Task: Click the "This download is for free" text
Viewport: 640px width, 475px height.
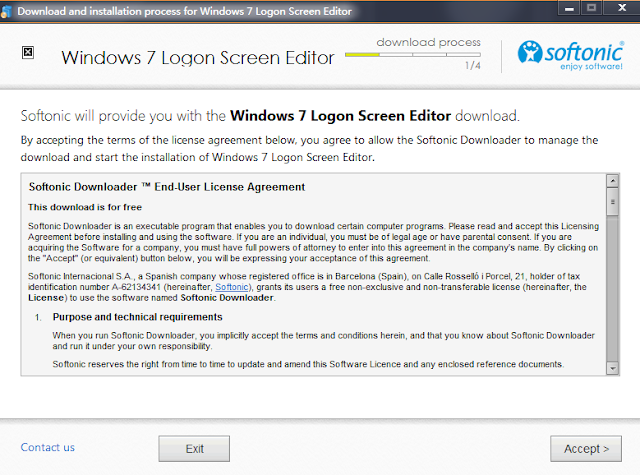Action: tap(85, 207)
